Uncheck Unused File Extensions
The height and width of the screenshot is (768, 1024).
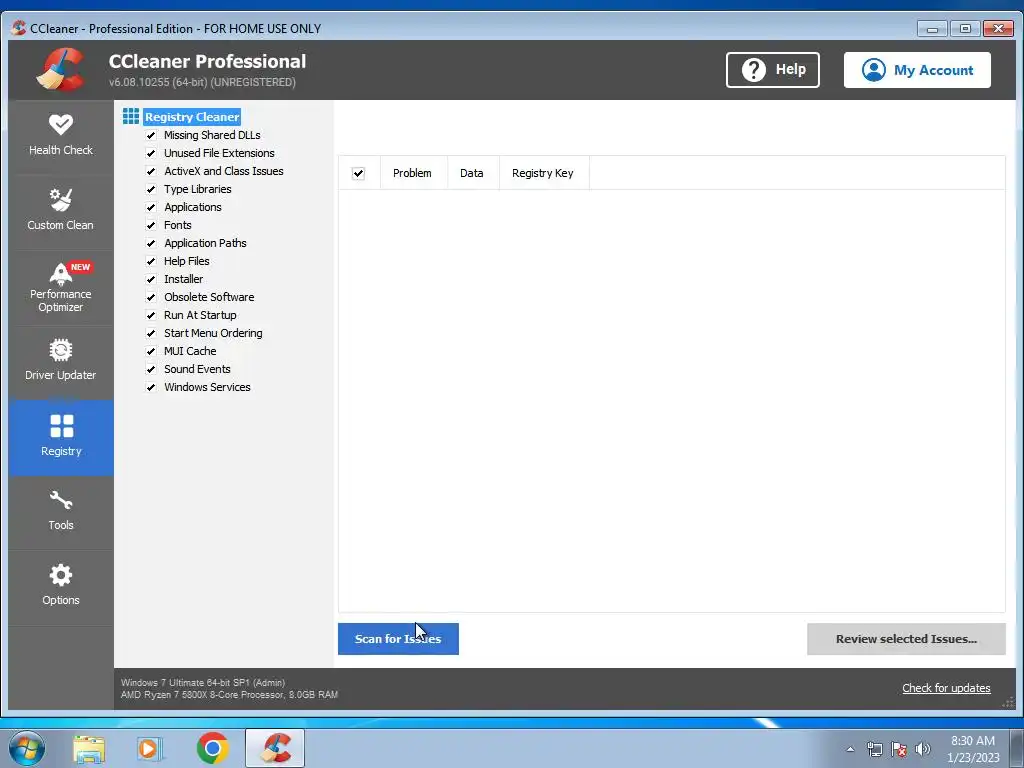point(151,153)
